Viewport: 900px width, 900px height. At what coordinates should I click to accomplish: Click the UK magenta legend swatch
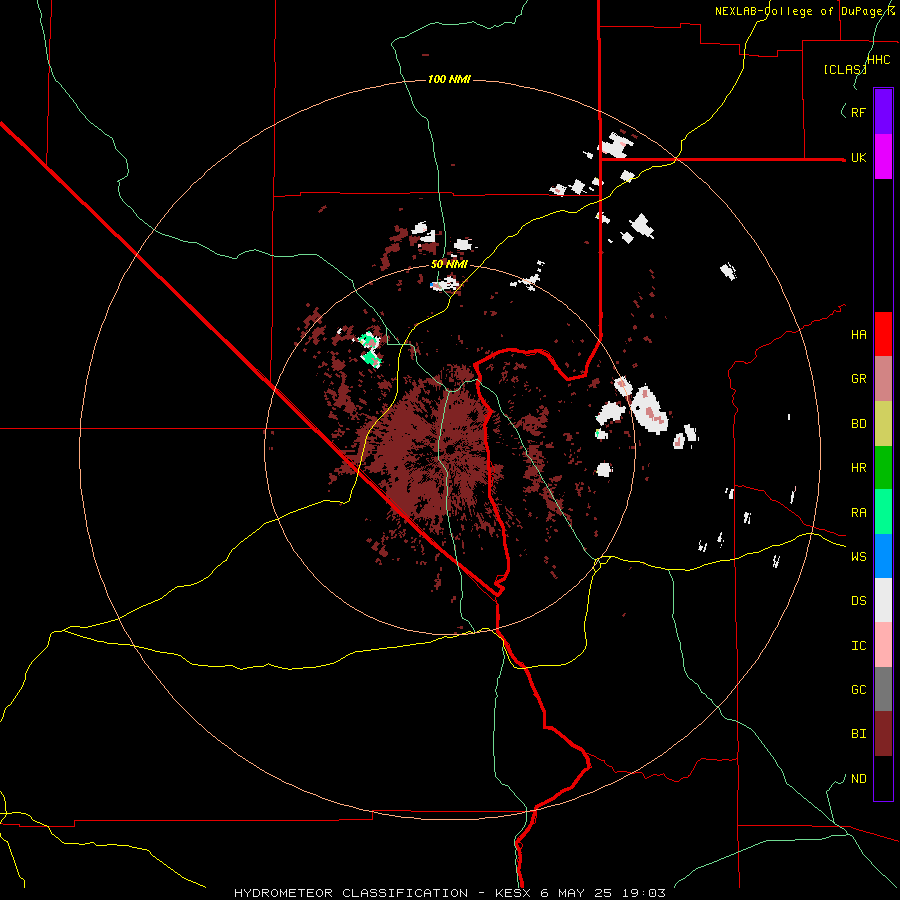click(883, 157)
